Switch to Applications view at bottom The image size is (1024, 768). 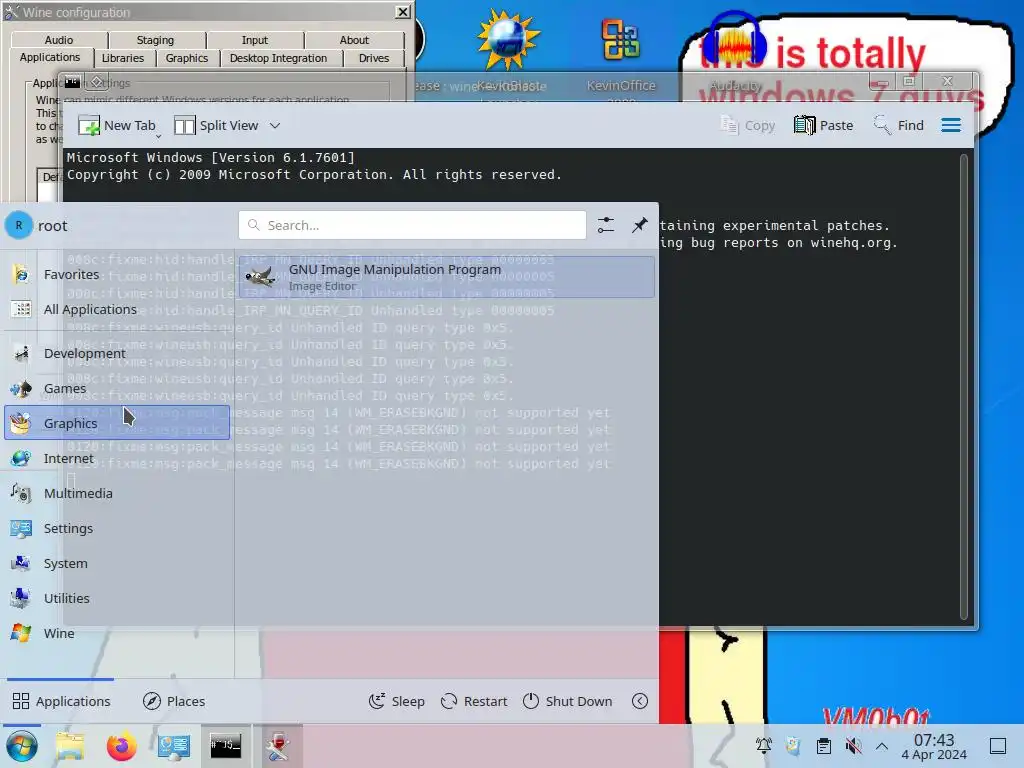61,701
